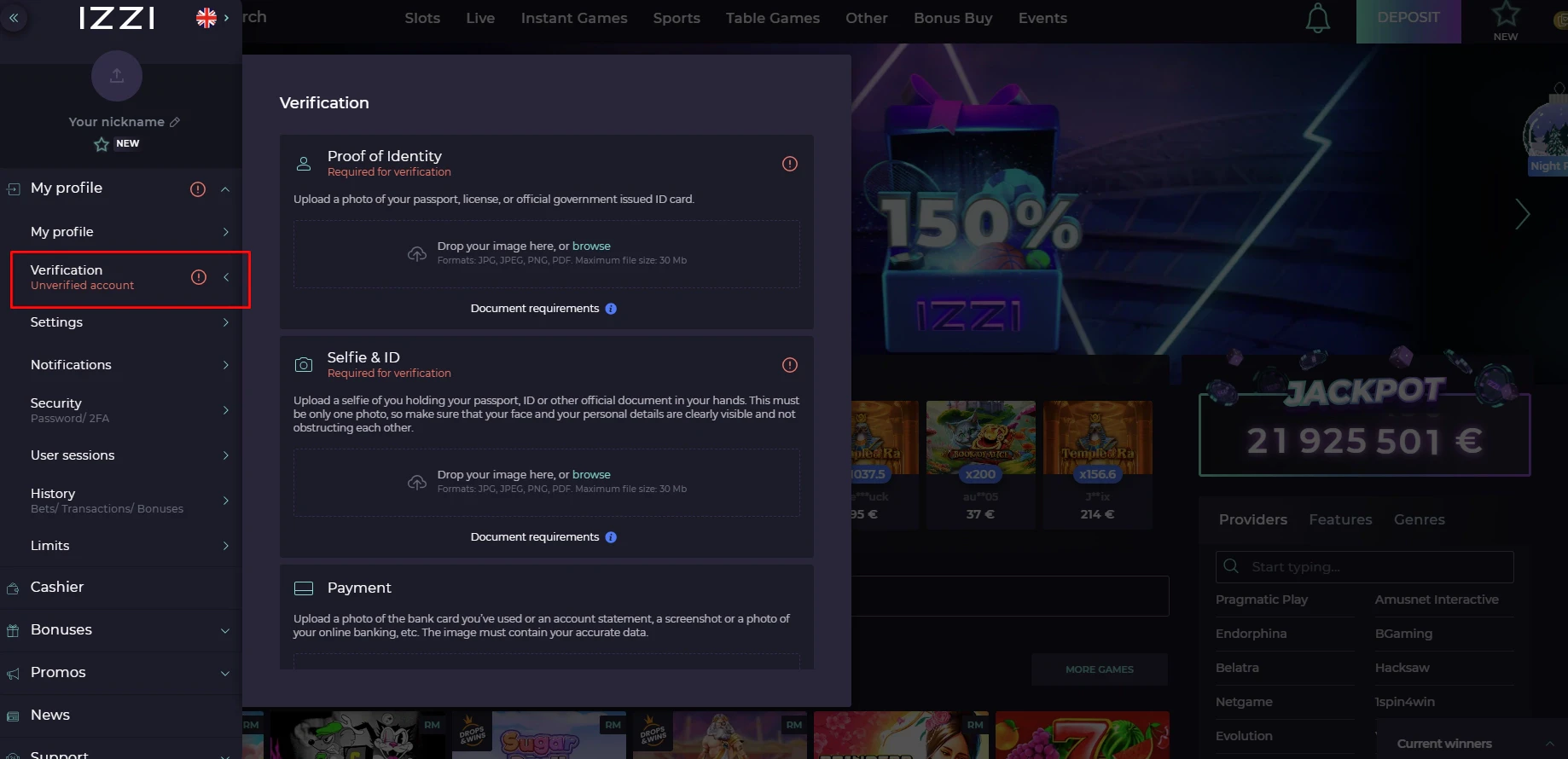Open Document requirements under Proof of Identity
This screenshot has width=1568, height=759.
coord(535,309)
